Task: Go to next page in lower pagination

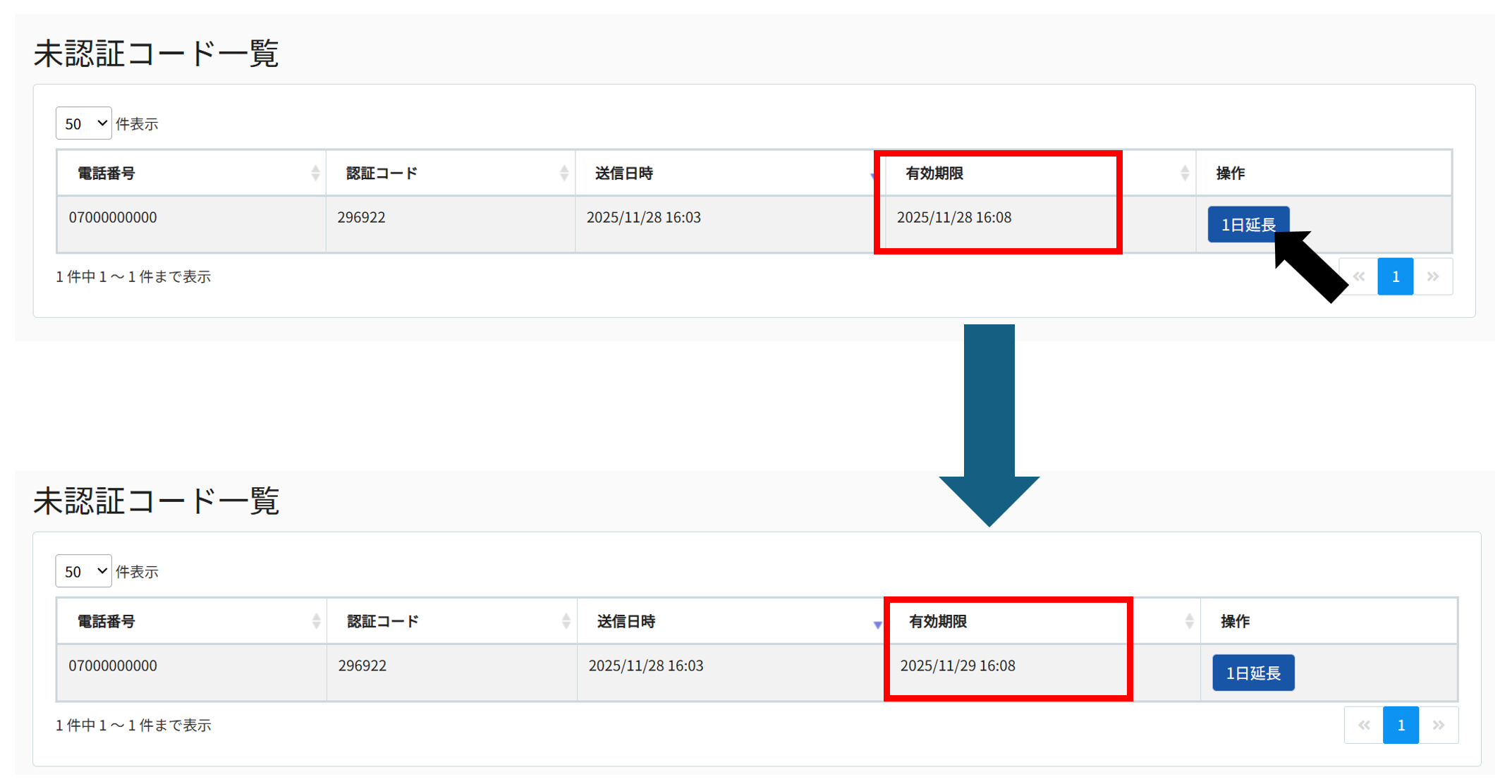Action: [1439, 725]
